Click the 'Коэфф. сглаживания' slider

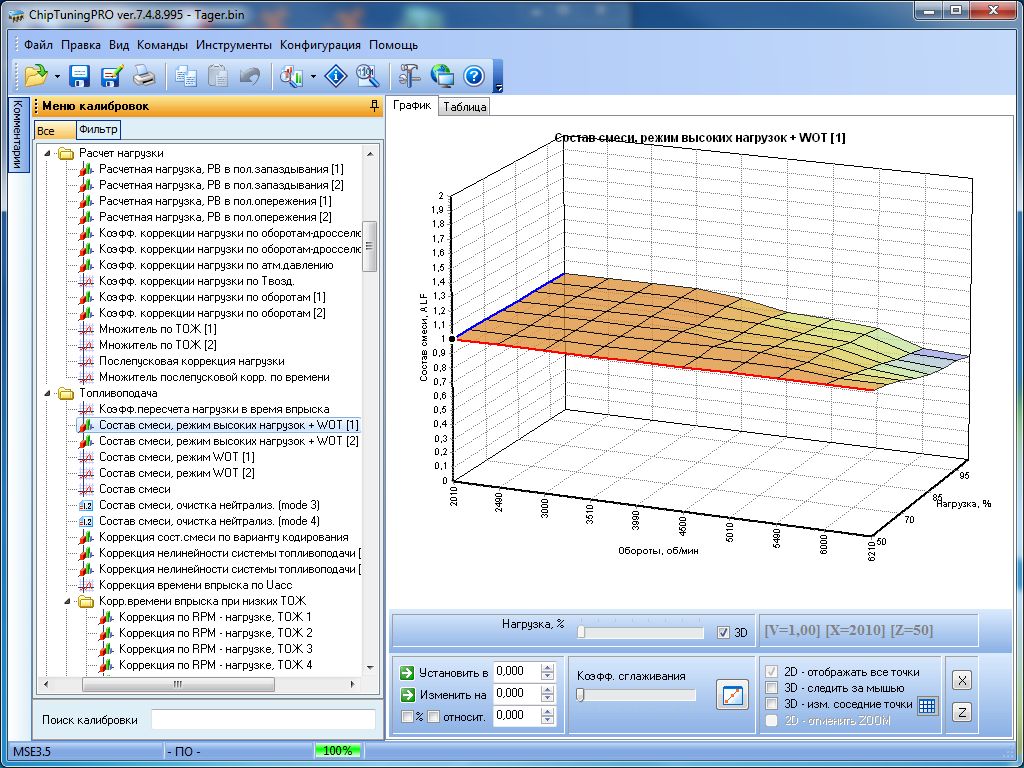636,695
